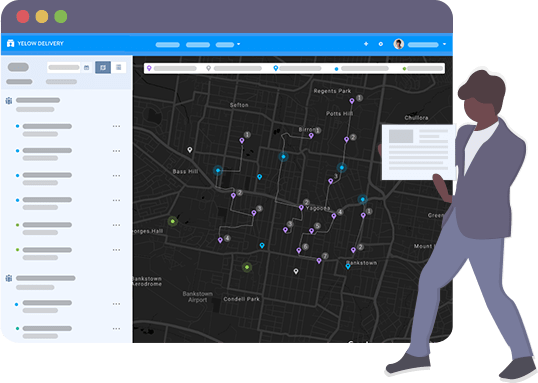Screen dimensions: 538x383
Task: Click the Yelow Delivery logo icon
Action: [x=10, y=43]
